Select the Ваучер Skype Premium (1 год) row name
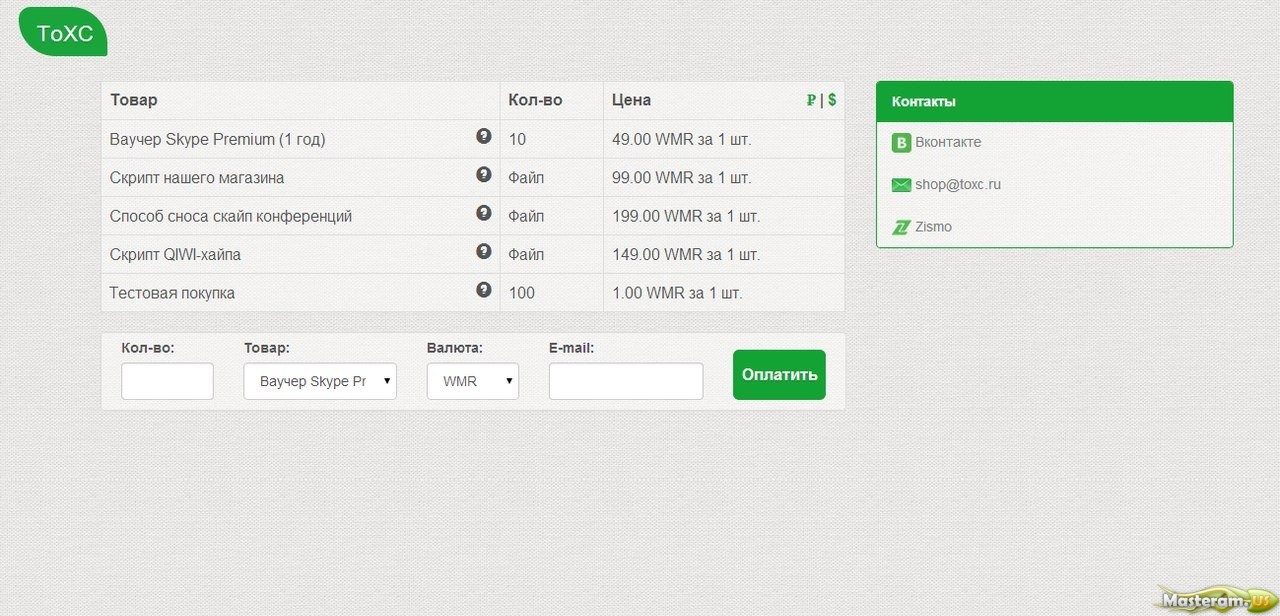 [217, 139]
